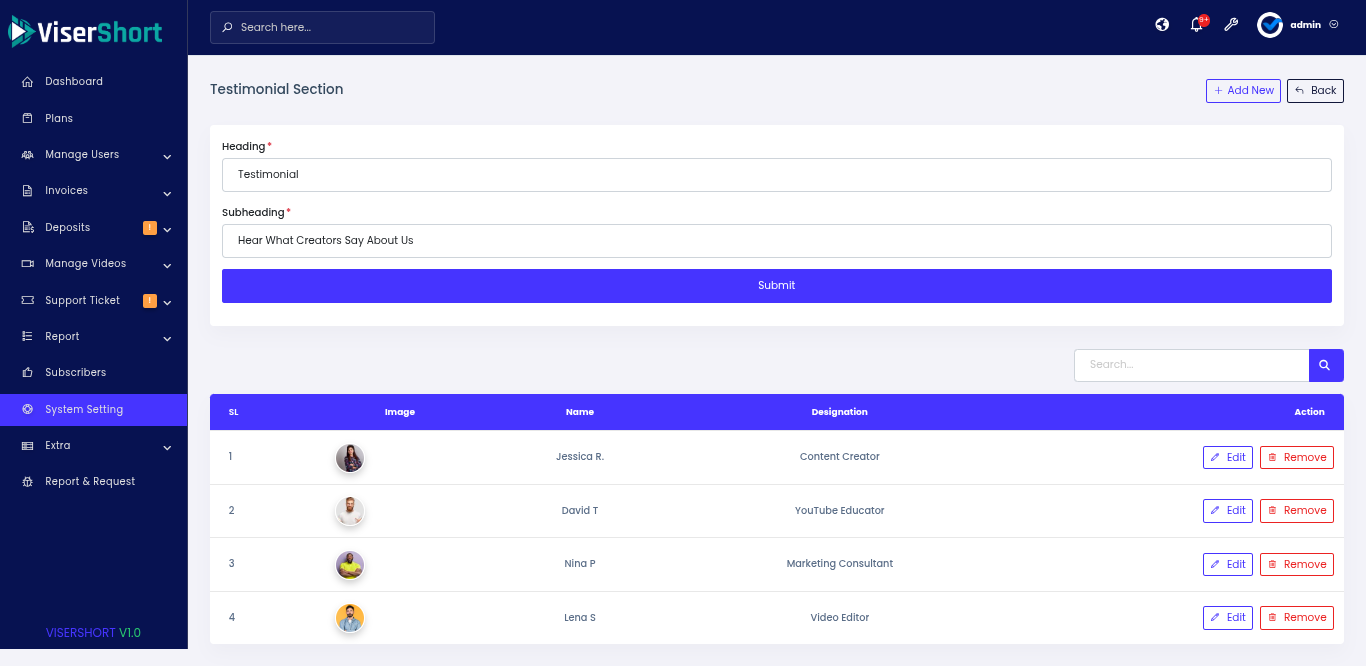Open Jessica R.'s profile image thumbnail
The width and height of the screenshot is (1366, 666).
coord(349,458)
